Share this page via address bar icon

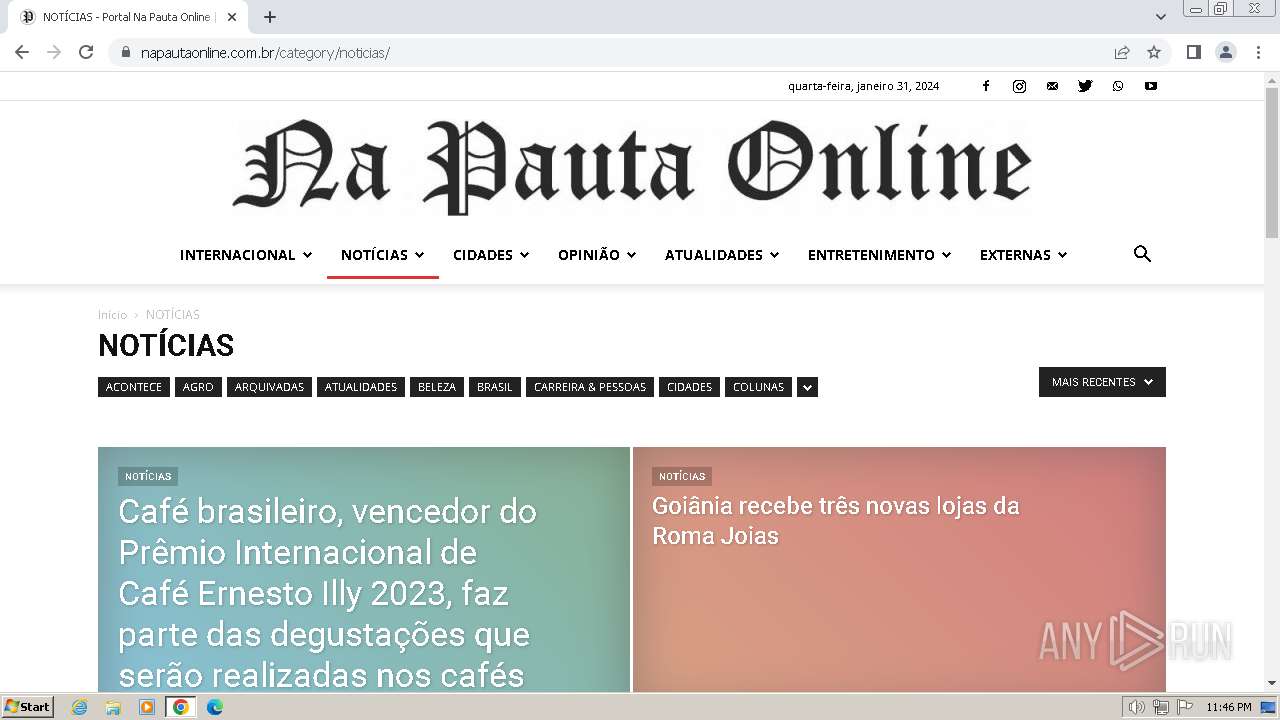click(1122, 52)
